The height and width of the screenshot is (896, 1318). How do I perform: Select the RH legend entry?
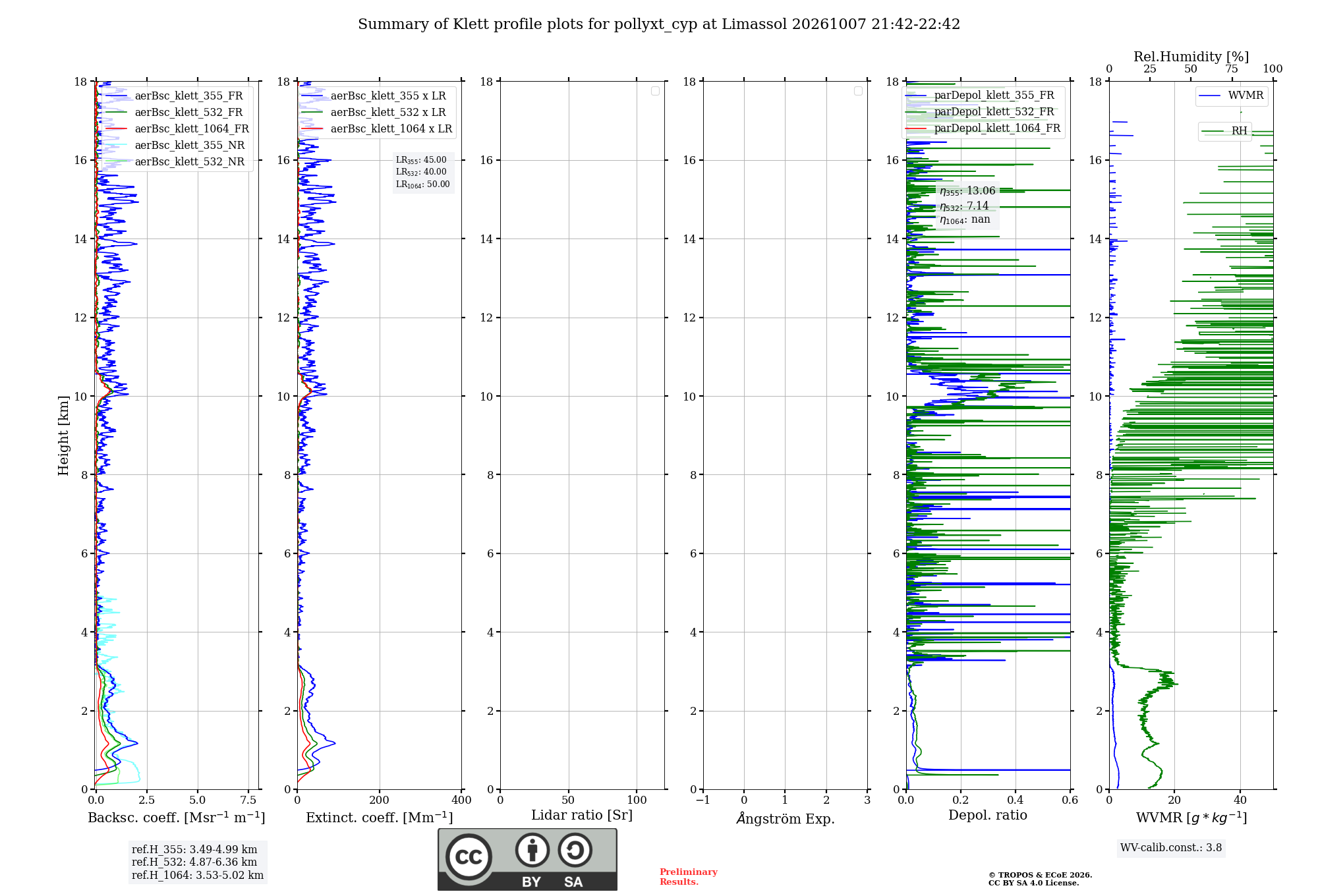pyautogui.click(x=1224, y=131)
